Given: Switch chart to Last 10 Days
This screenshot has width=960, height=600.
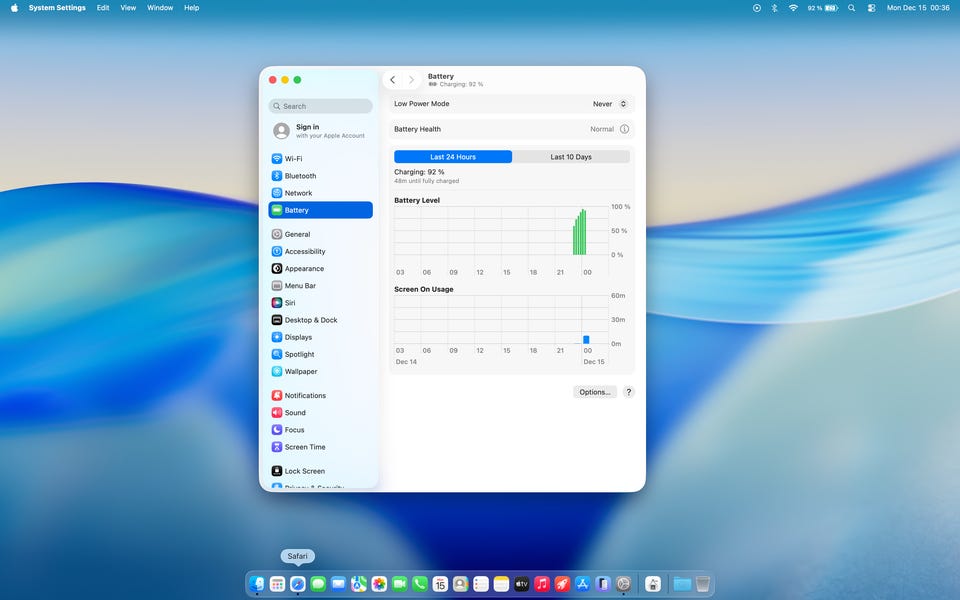Looking at the screenshot, I should [x=571, y=157].
